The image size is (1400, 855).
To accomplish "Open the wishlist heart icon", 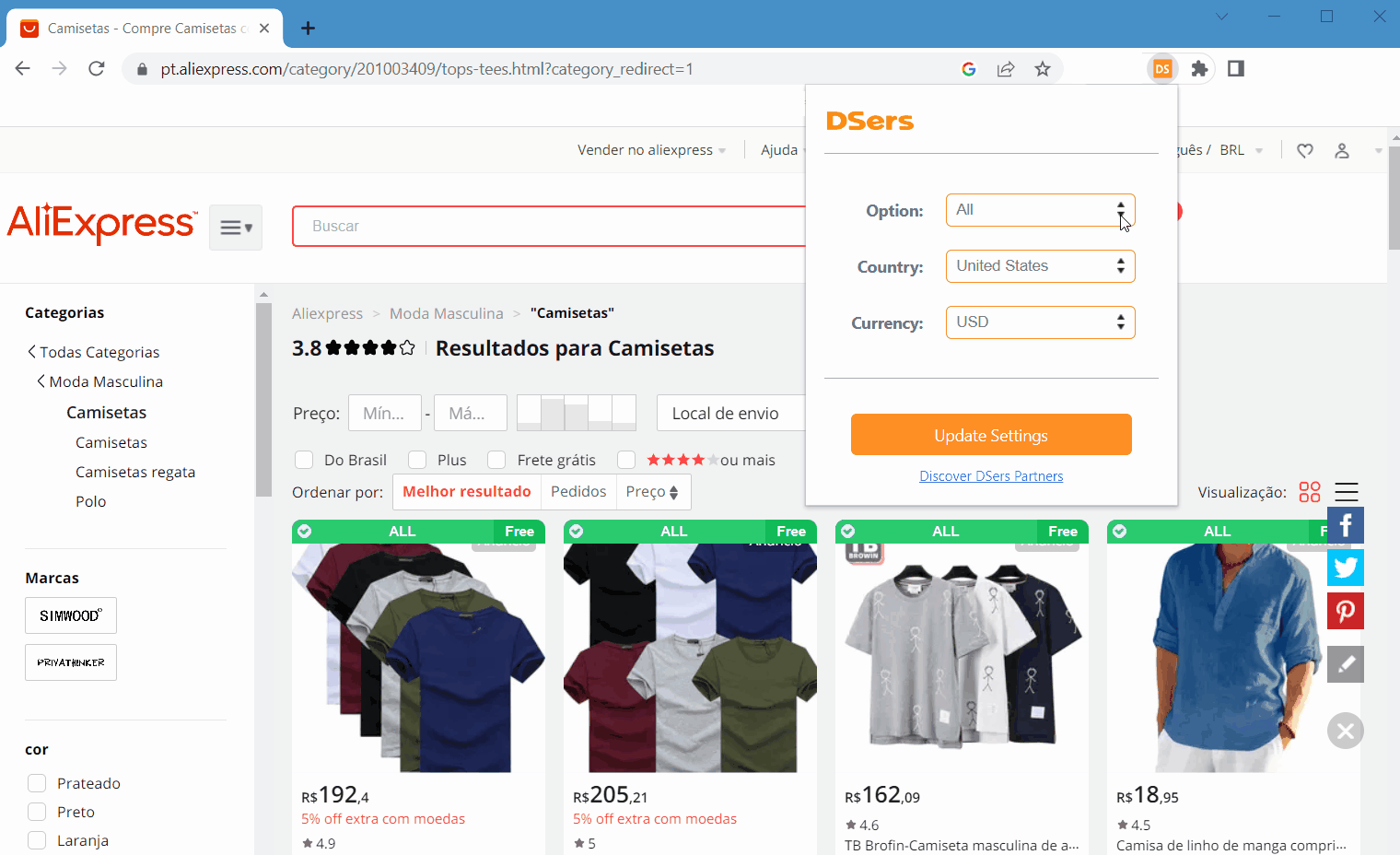I will (1305, 150).
